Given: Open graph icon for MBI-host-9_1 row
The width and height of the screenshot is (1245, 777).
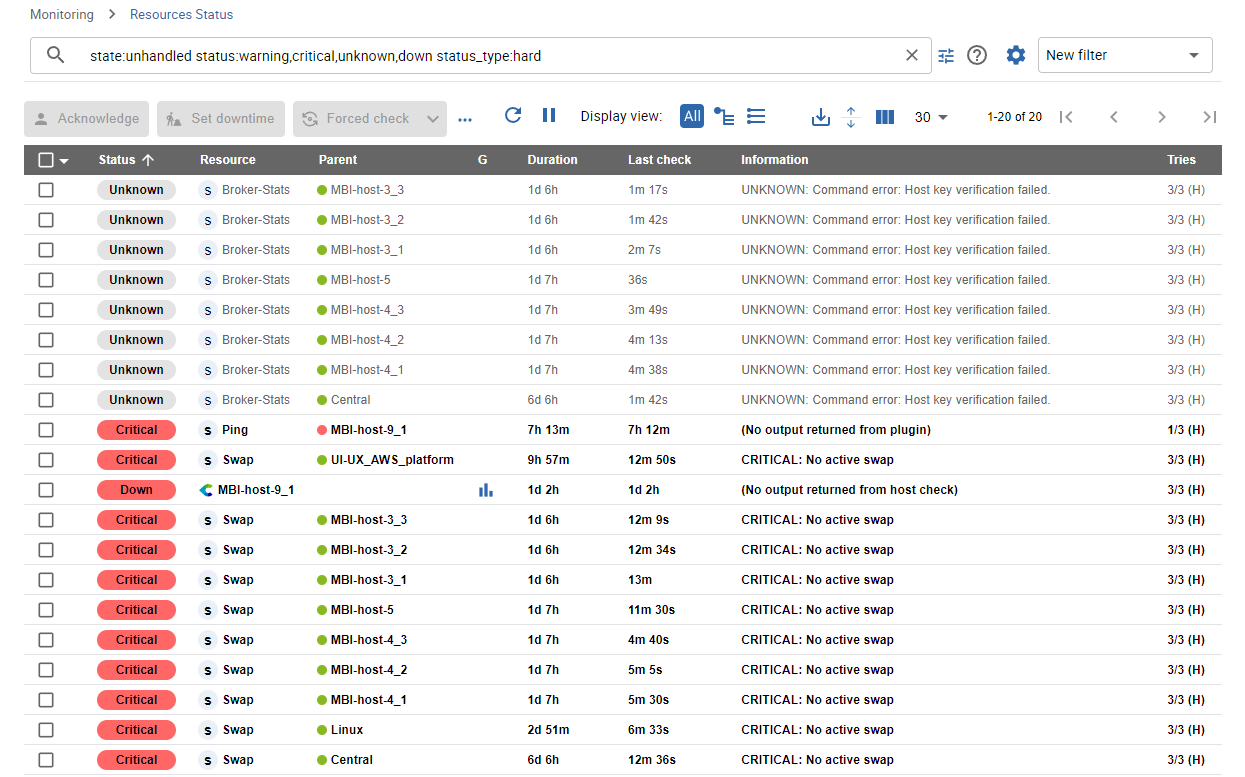Looking at the screenshot, I should 486,490.
